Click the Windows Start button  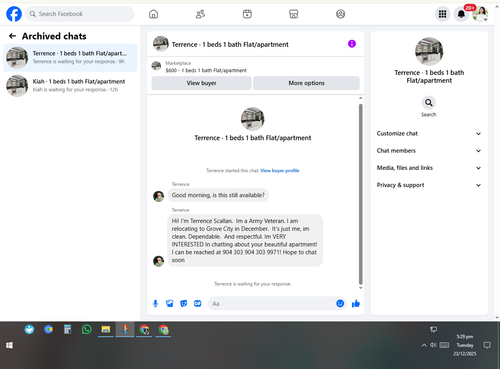[9, 345]
